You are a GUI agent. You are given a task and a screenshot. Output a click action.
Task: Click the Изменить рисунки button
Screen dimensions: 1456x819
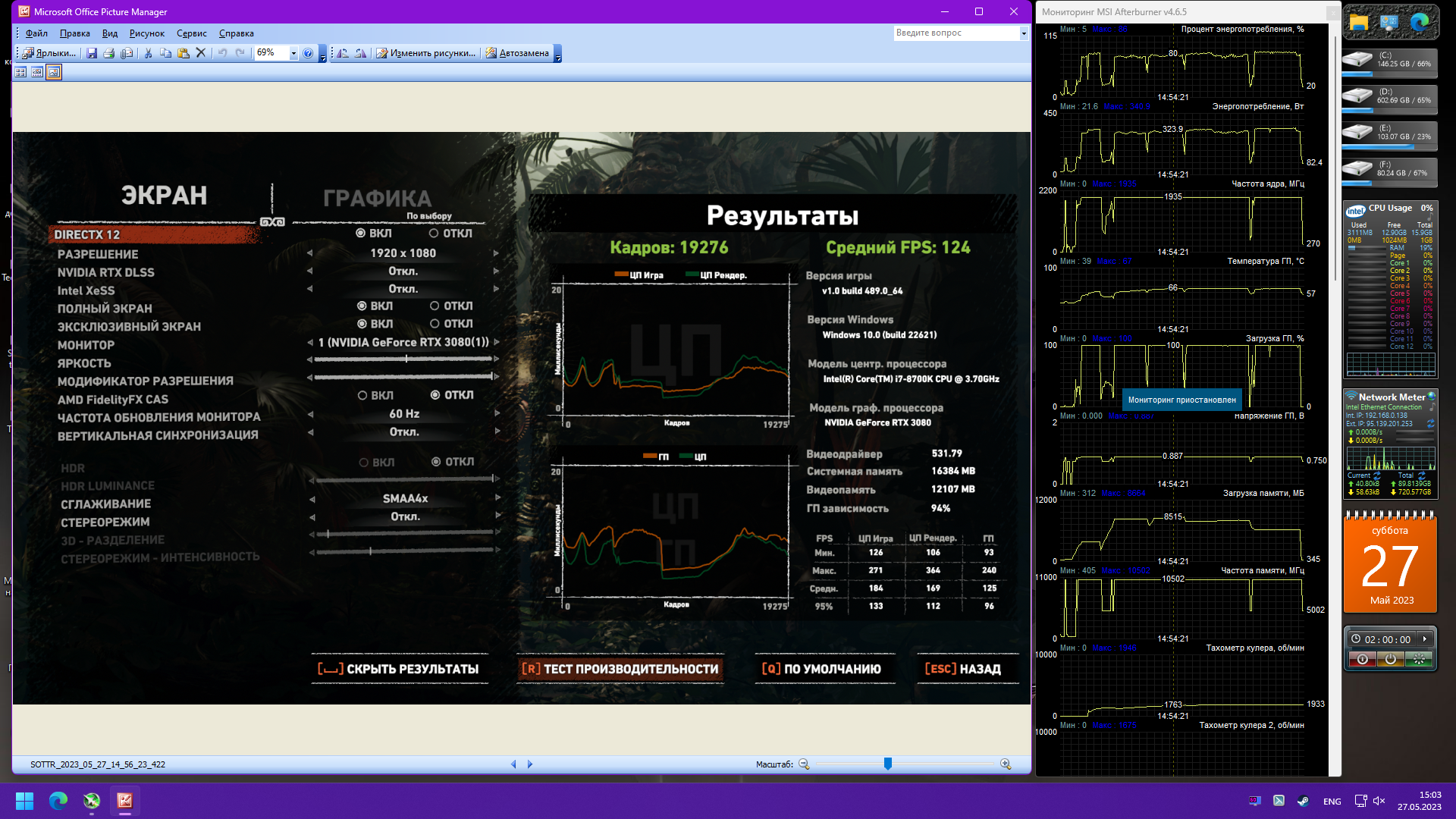[x=425, y=53]
